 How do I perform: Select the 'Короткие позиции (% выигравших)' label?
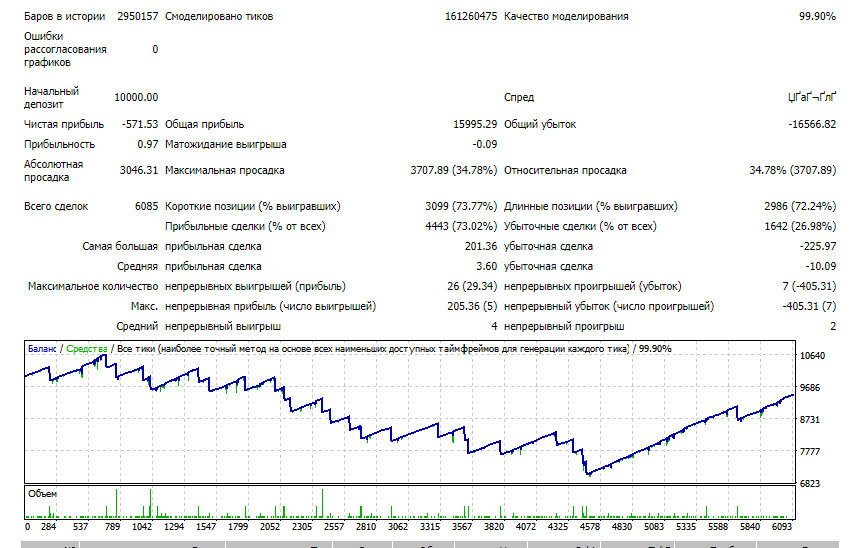253,206
